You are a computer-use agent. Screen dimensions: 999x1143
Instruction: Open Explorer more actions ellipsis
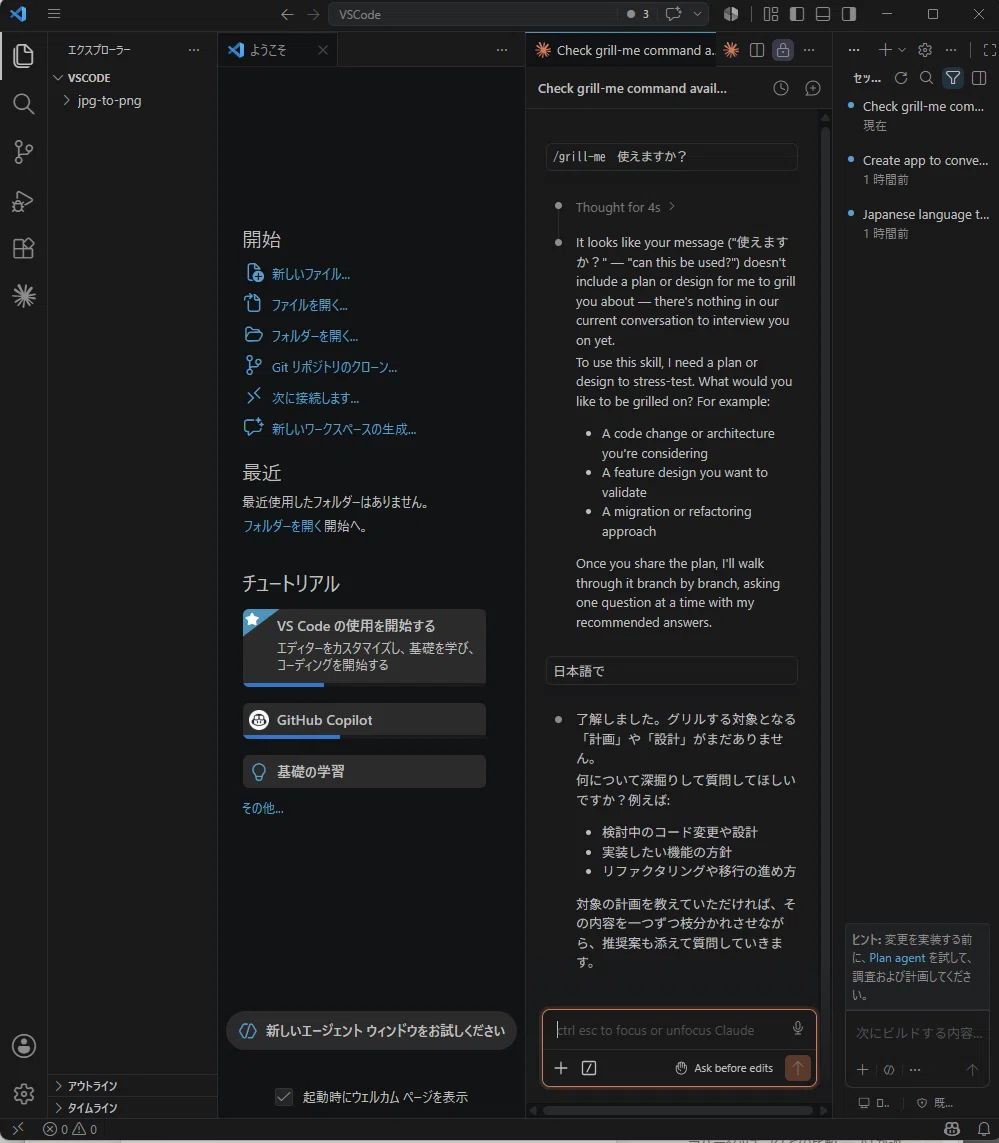point(193,50)
